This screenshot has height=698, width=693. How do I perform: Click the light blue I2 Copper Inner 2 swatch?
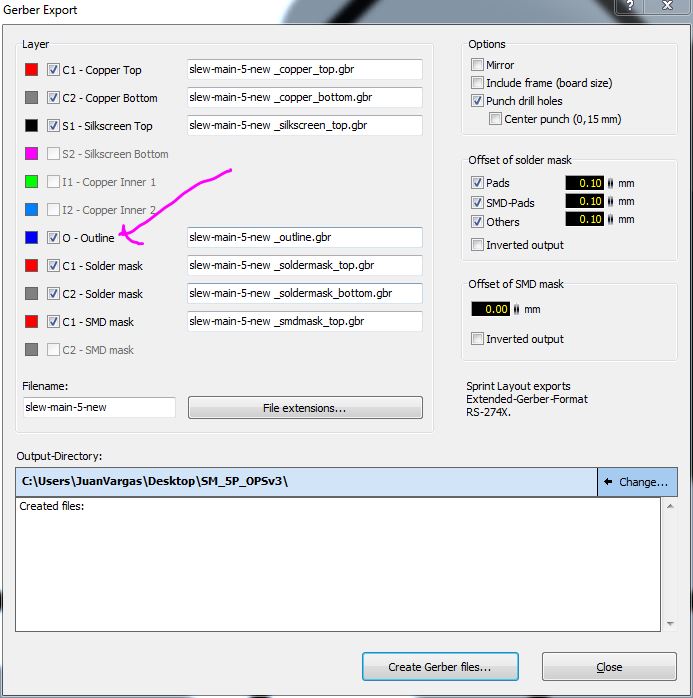coord(31,210)
